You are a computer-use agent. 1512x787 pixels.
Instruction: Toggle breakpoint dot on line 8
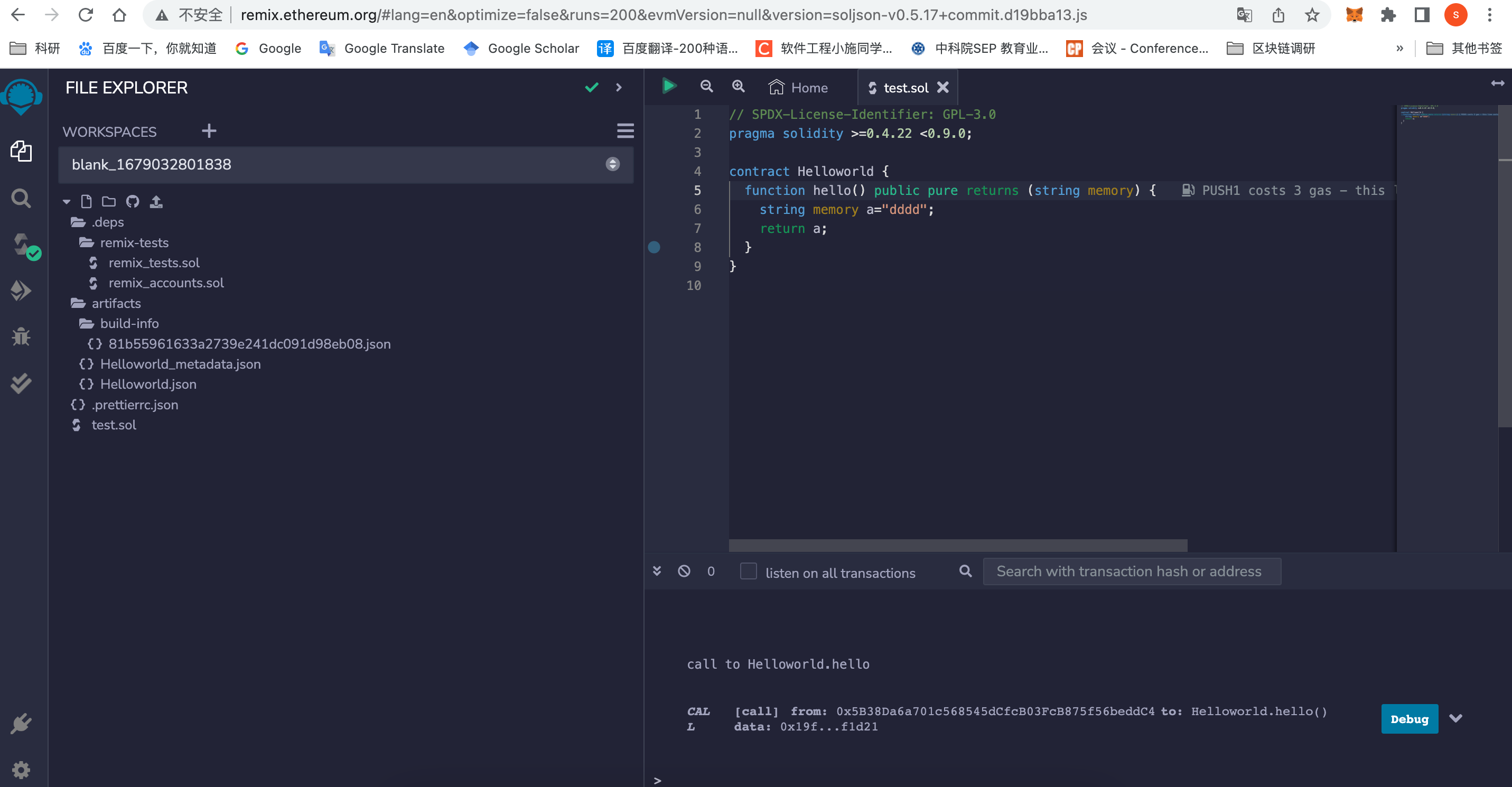pos(654,247)
